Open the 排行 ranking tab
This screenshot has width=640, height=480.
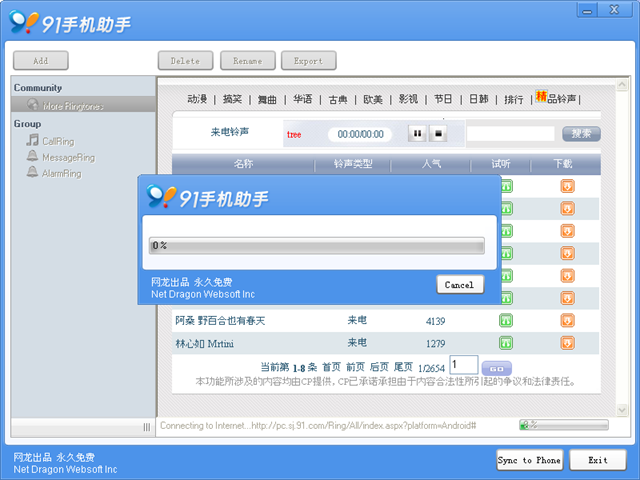pos(513,99)
